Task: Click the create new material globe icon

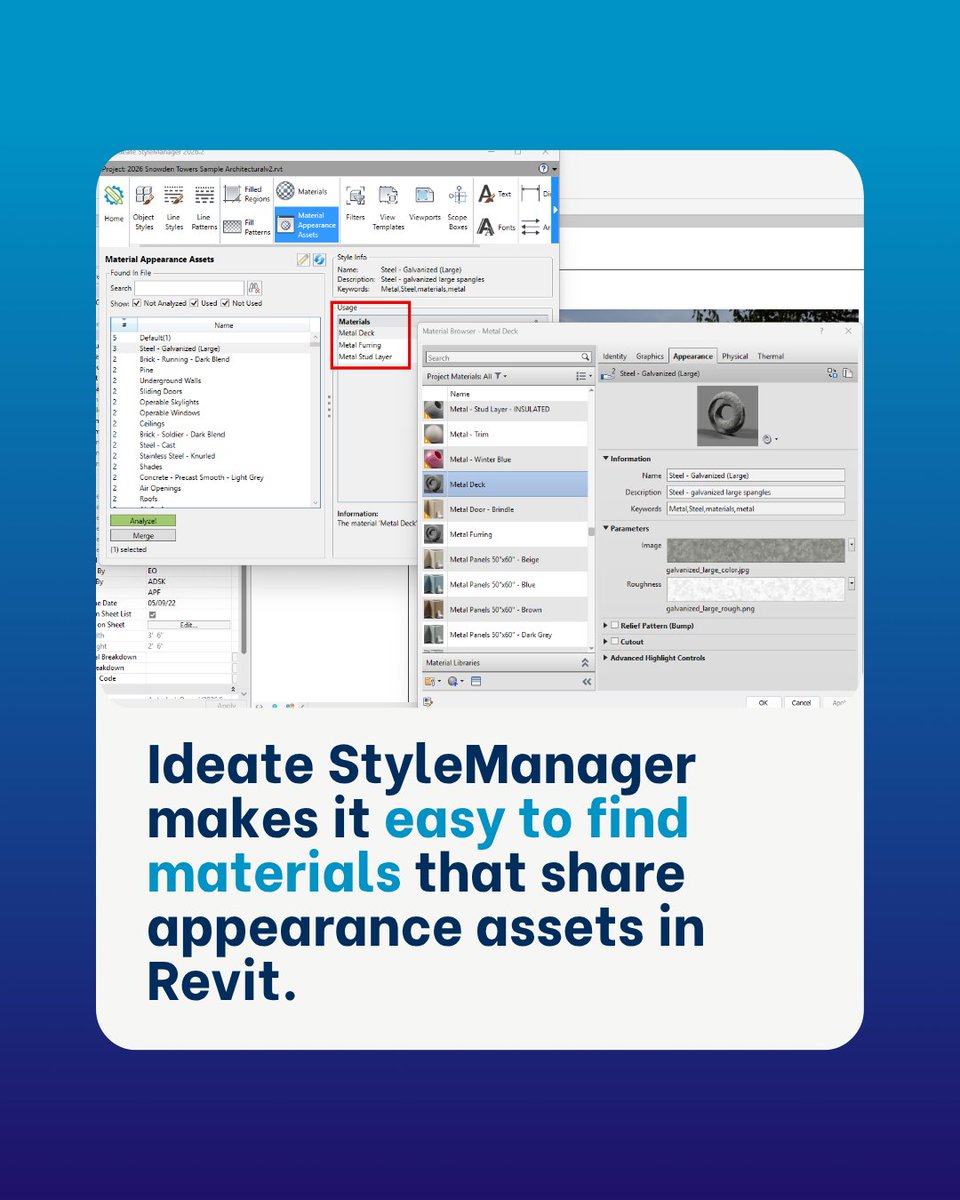Action: tap(455, 682)
